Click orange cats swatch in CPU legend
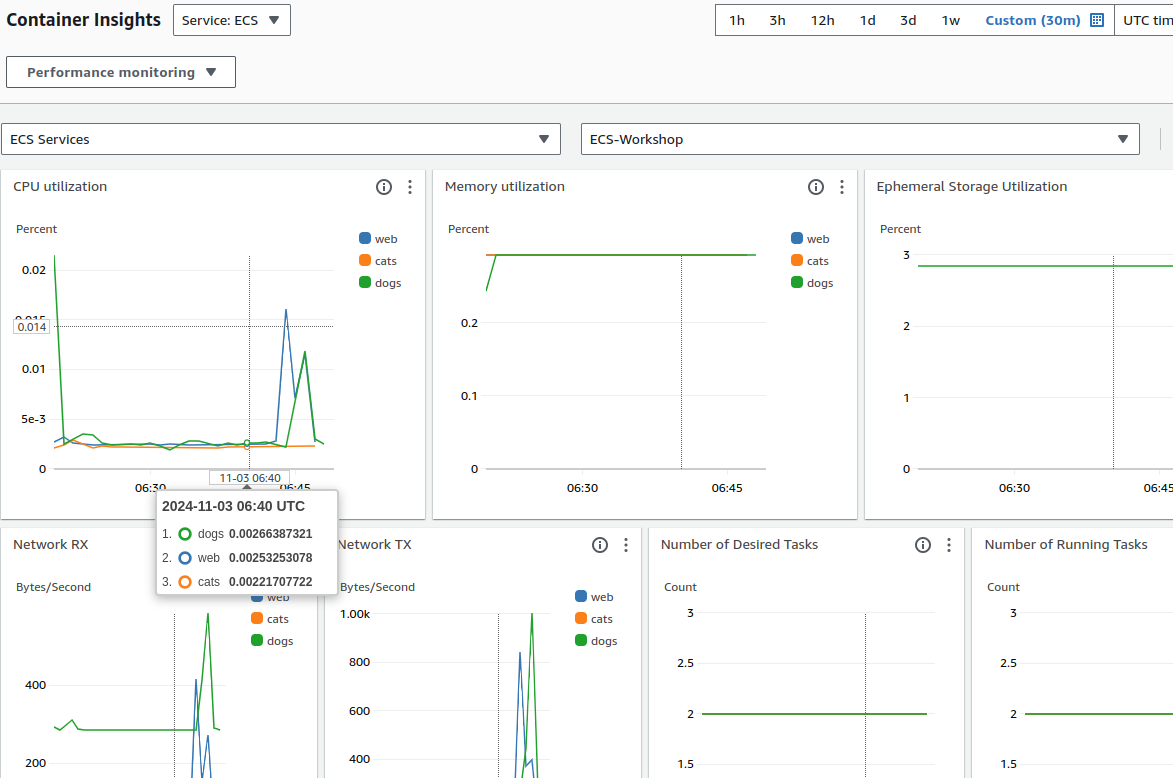1173x778 pixels. [365, 261]
